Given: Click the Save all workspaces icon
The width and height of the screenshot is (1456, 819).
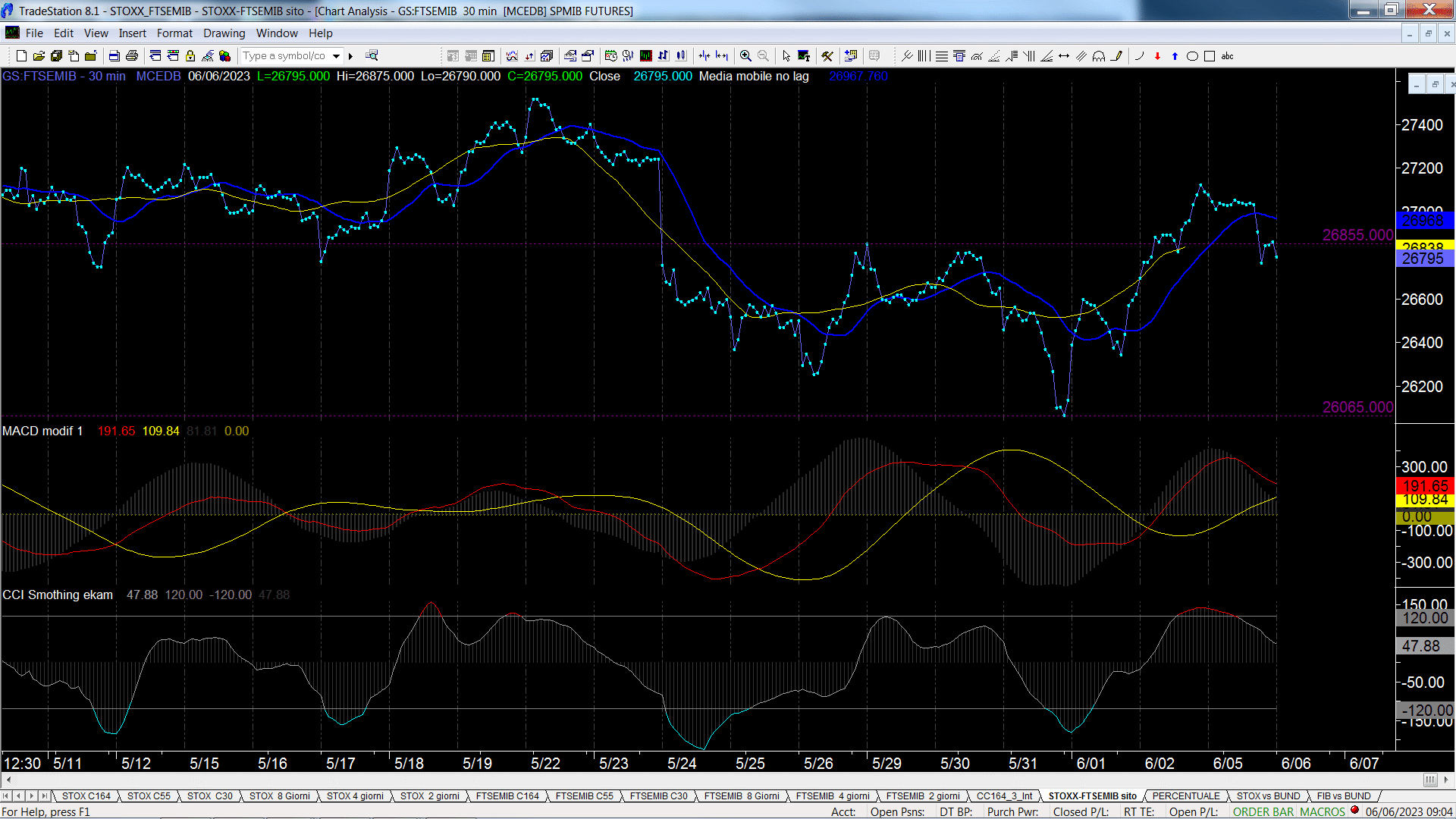Looking at the screenshot, I should (x=56, y=55).
